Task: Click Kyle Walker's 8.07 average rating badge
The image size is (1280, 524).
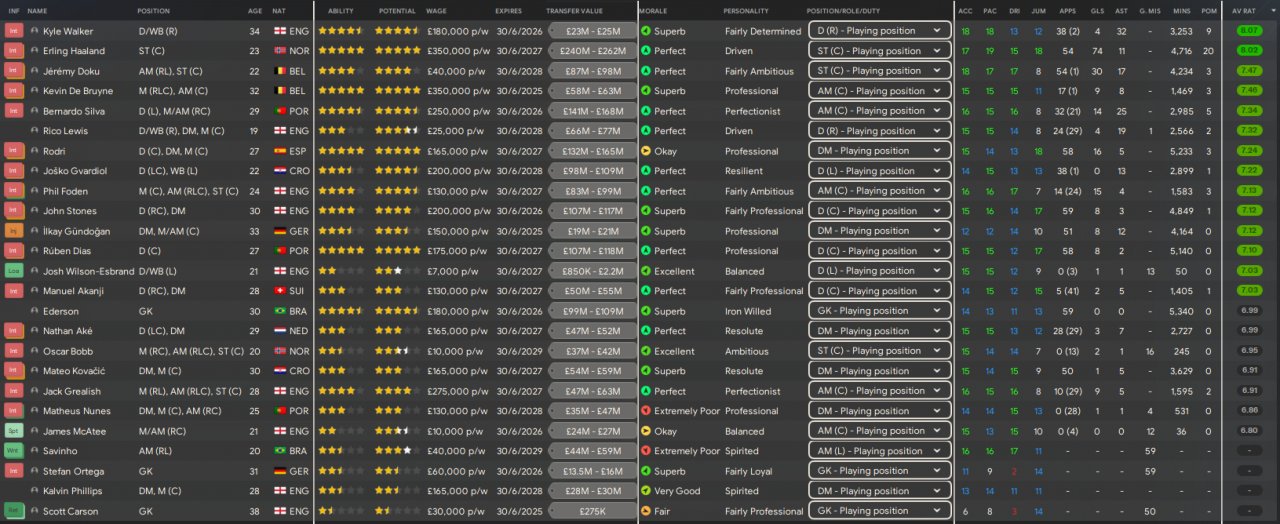Action: coord(1249,31)
